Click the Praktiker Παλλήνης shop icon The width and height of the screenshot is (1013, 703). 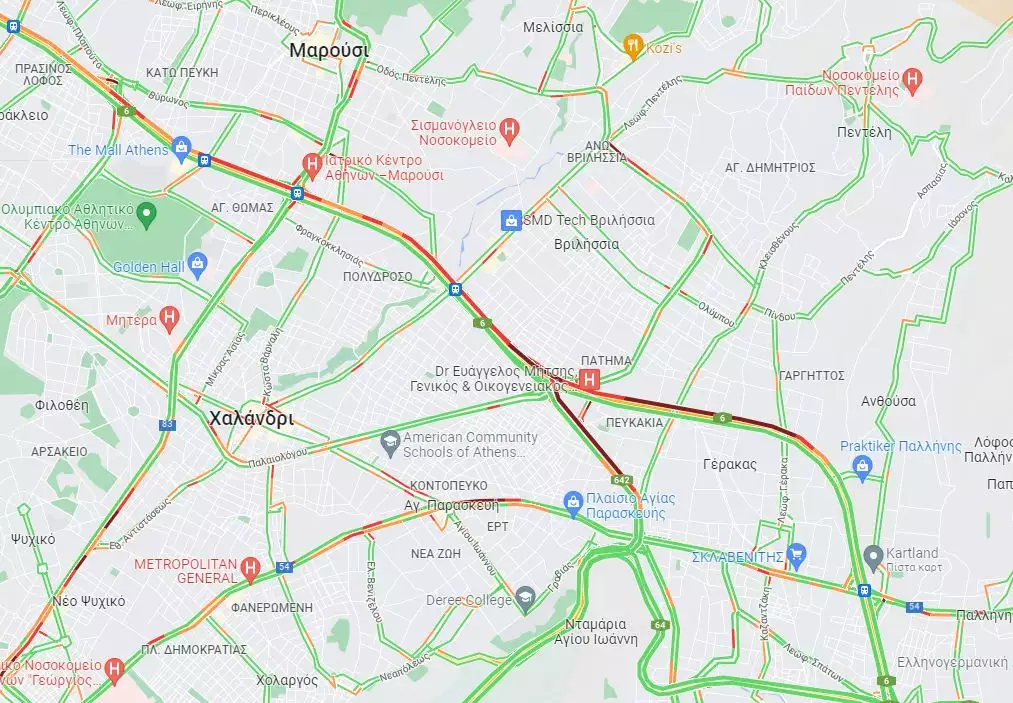point(862,467)
